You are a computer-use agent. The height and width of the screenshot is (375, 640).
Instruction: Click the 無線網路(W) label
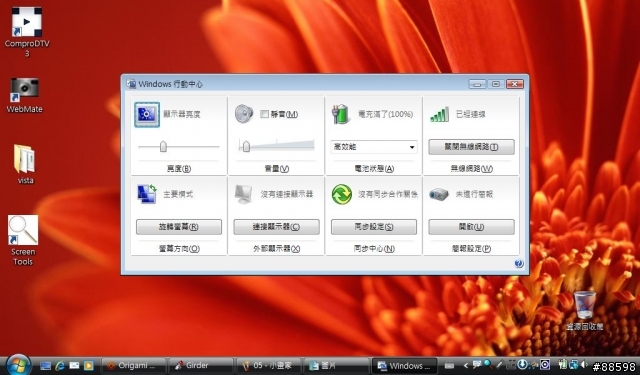pyautogui.click(x=471, y=169)
